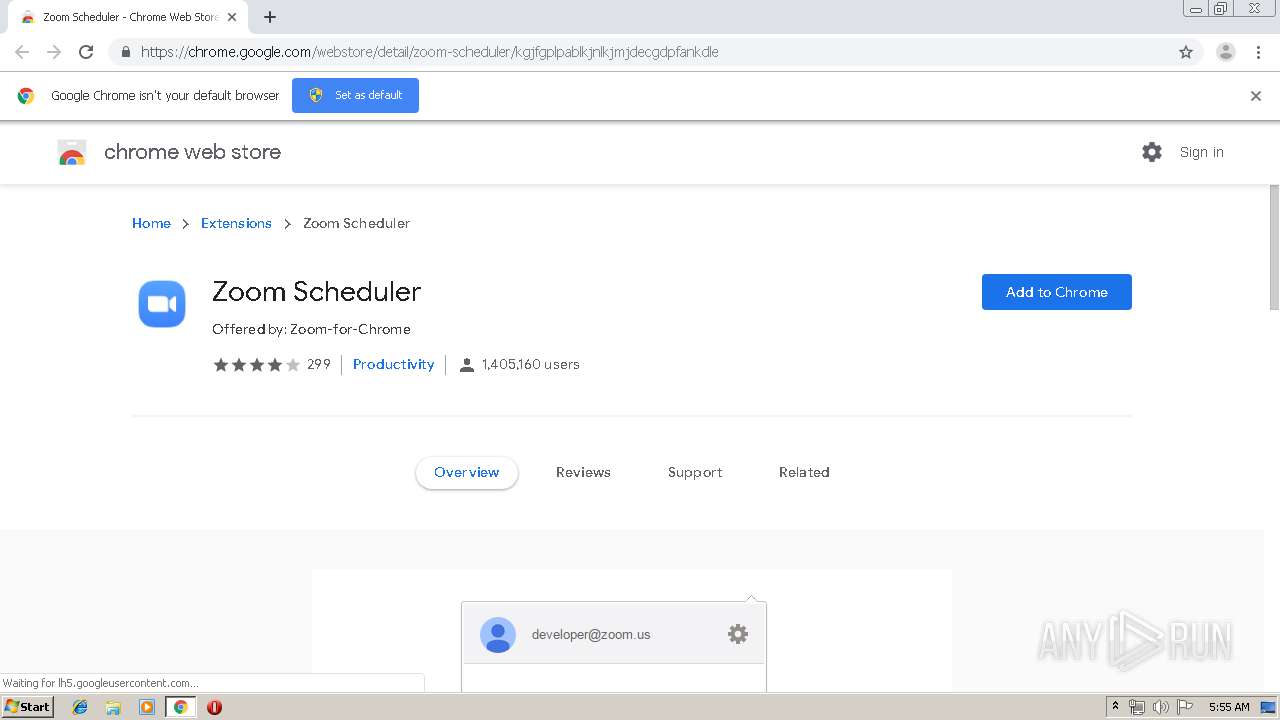
Task: Click the action center flag icon
Action: coord(1185,707)
